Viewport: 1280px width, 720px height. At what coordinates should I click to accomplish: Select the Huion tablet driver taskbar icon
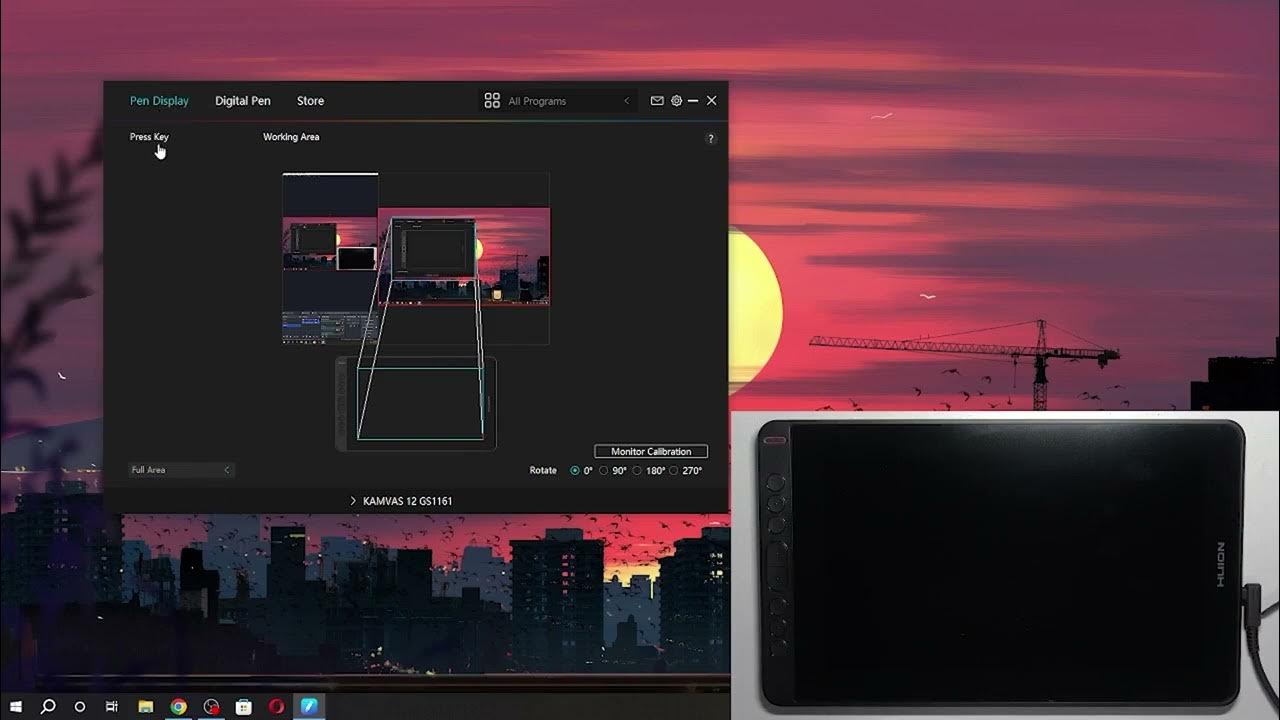pos(310,707)
